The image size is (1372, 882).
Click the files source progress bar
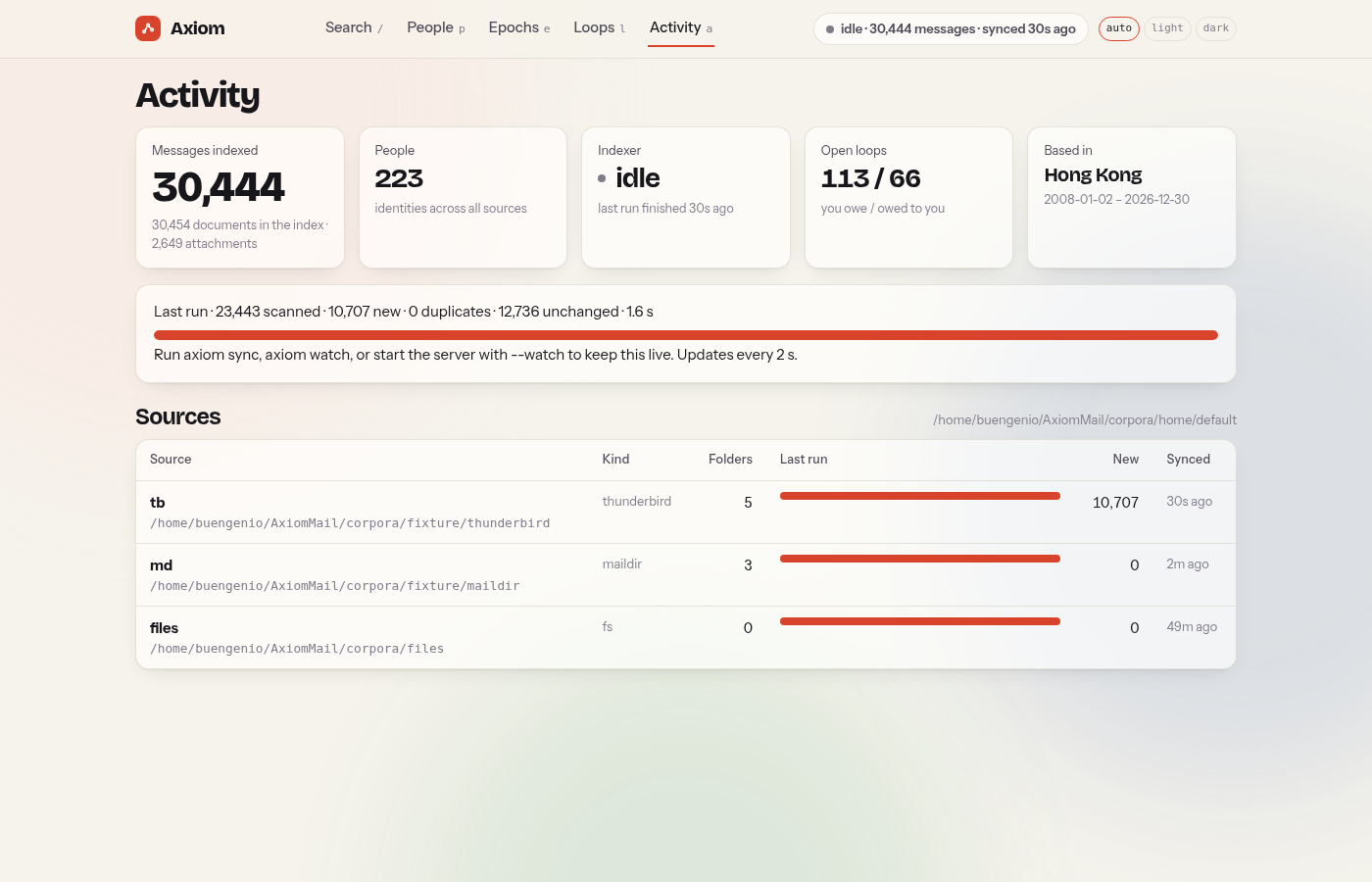click(x=920, y=621)
